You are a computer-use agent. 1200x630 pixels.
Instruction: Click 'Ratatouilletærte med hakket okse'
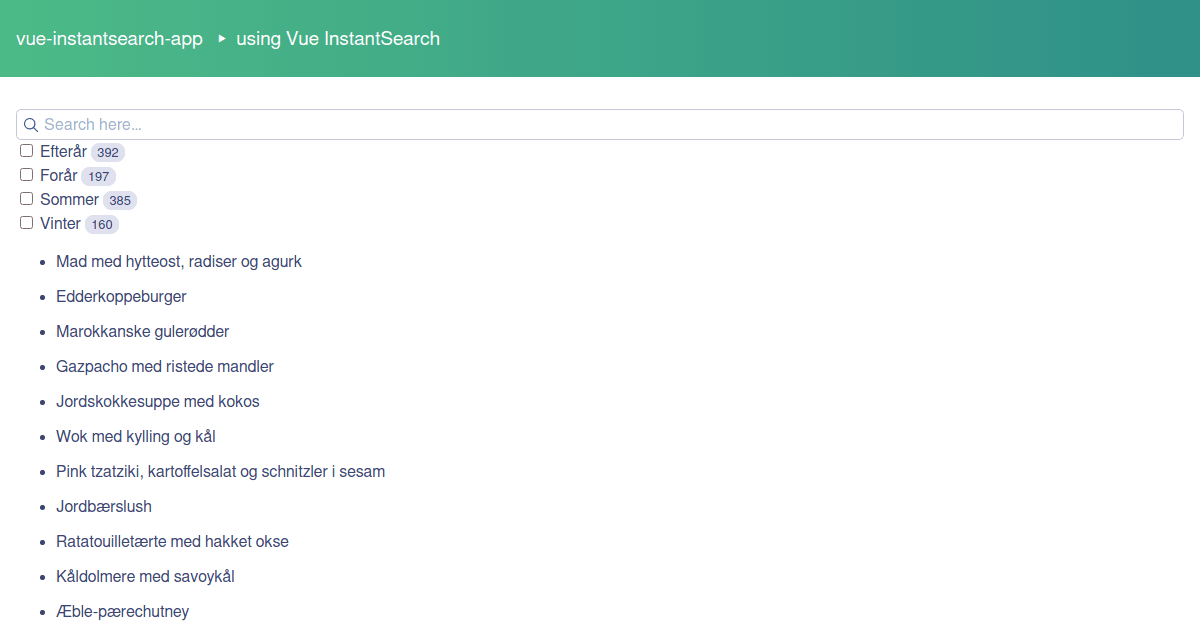click(x=172, y=541)
